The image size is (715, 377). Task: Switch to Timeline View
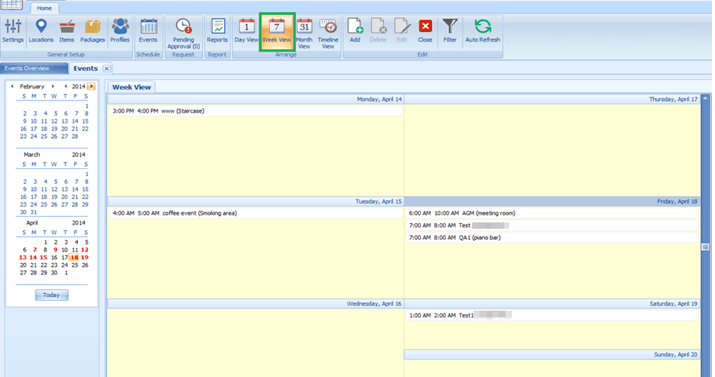coord(328,34)
